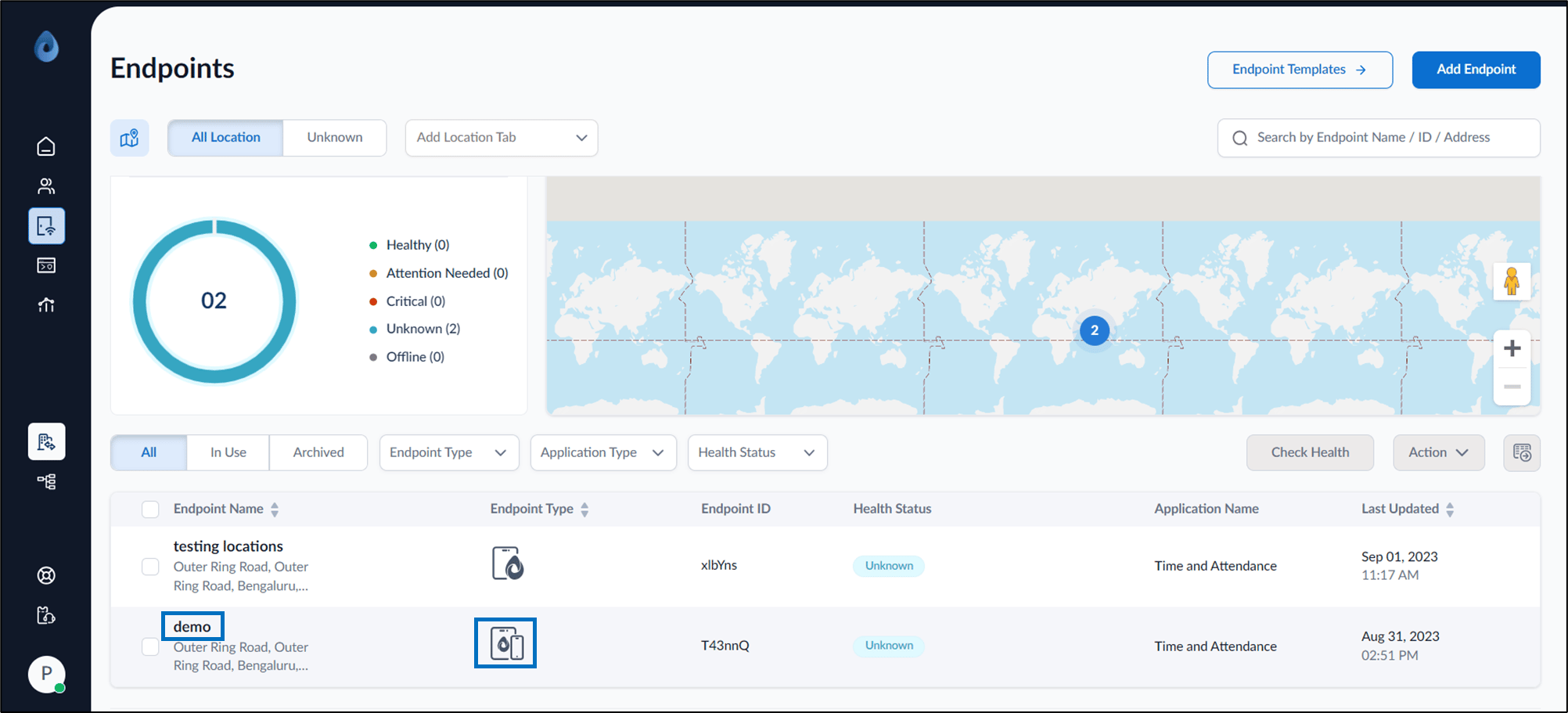Select the All Location tab
The image size is (1568, 713).
pos(225,138)
